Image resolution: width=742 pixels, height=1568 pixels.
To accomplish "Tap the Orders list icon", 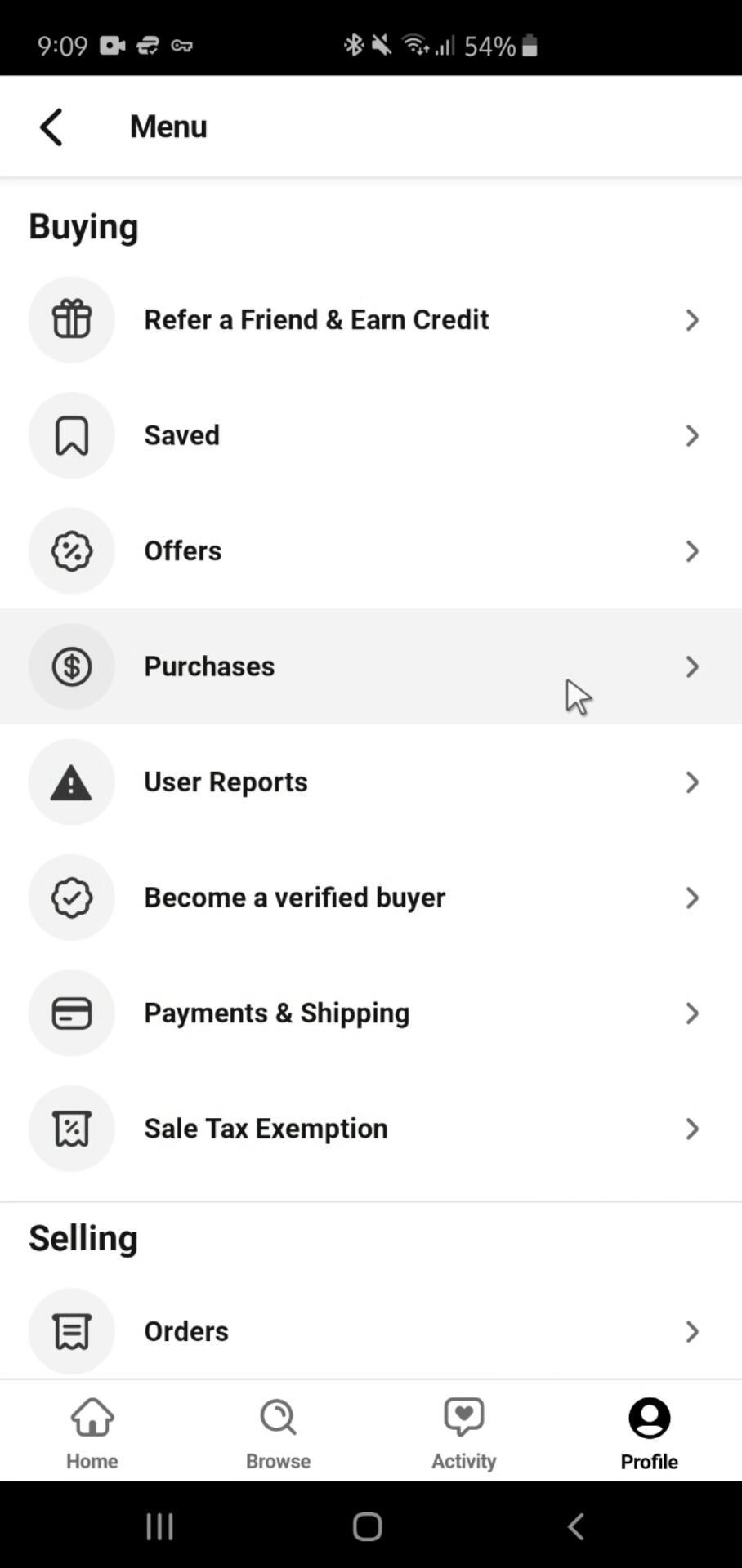I will coord(72,1331).
